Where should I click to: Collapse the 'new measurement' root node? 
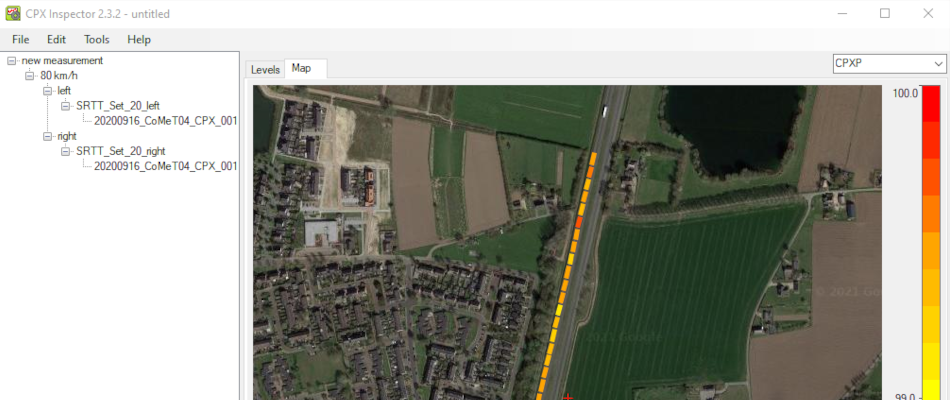coord(12,61)
